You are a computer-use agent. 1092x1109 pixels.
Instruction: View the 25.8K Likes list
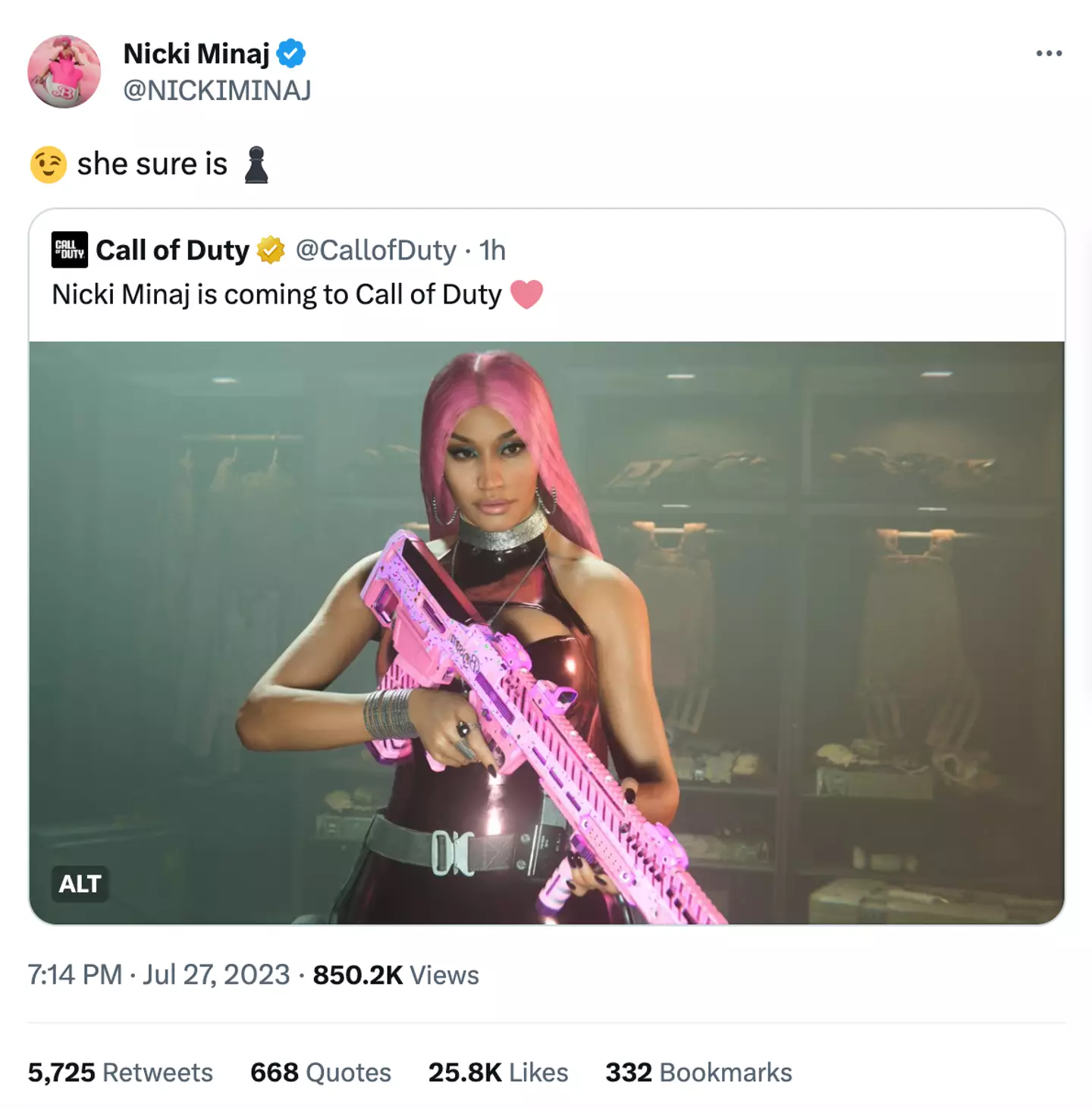click(x=498, y=1073)
